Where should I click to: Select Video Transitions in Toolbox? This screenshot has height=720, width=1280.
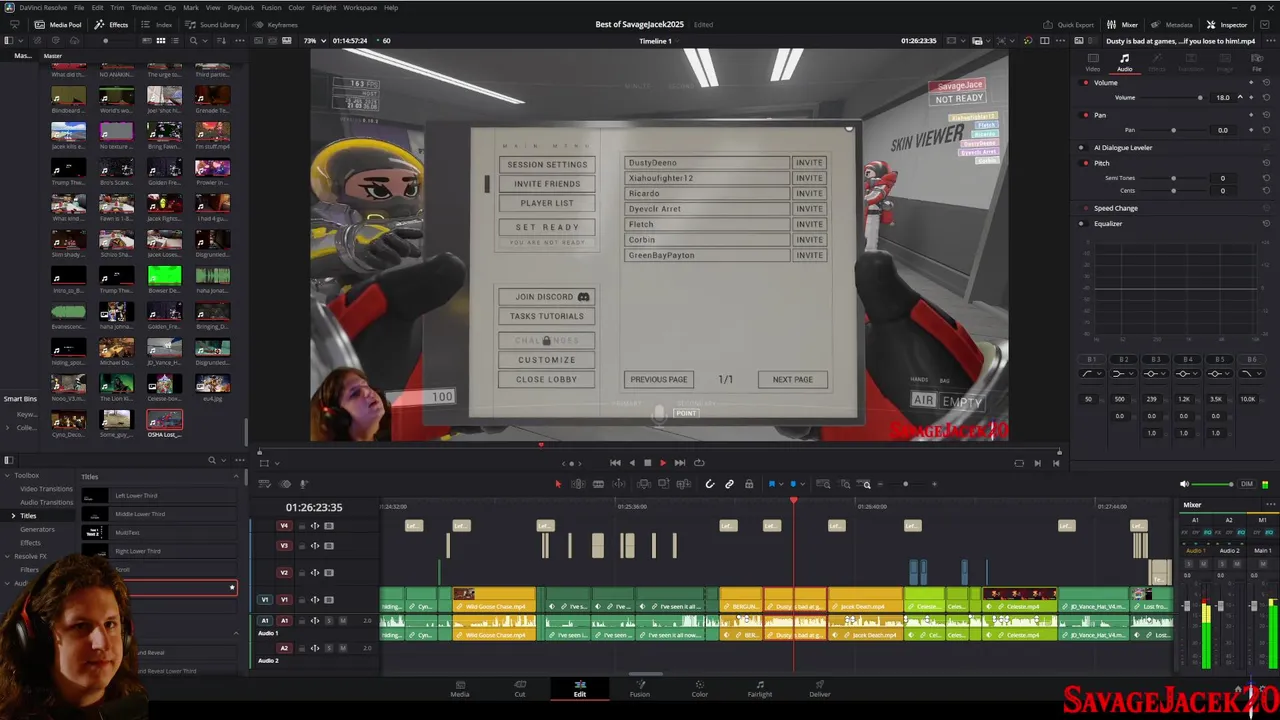(x=47, y=489)
